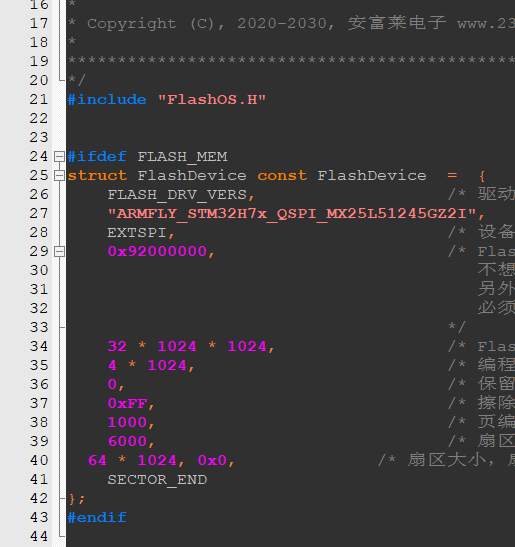
Task: Click the "FlashOS.H" string
Action: point(212,100)
